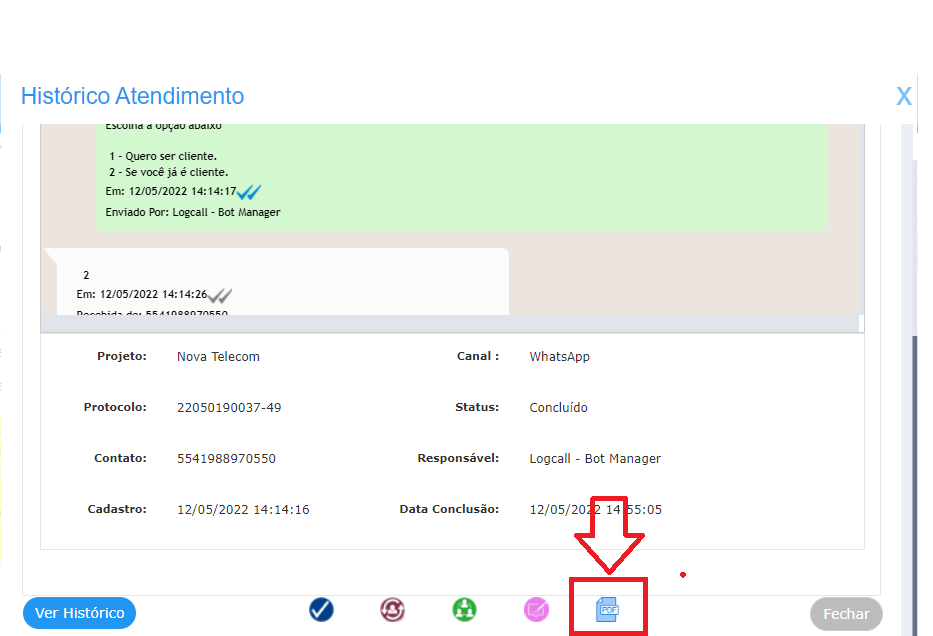Click the responsible value Logcall - Bot Manager
This screenshot has width=933, height=636.
pos(595,459)
